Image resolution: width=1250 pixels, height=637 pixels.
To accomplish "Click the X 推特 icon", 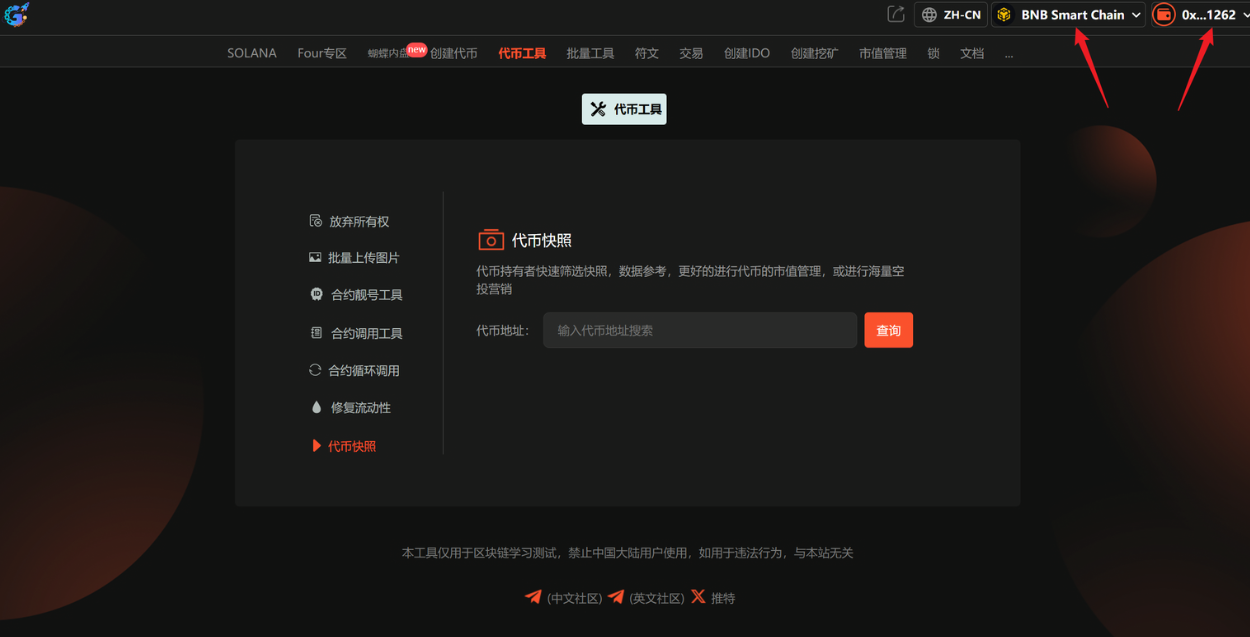I will (x=698, y=597).
